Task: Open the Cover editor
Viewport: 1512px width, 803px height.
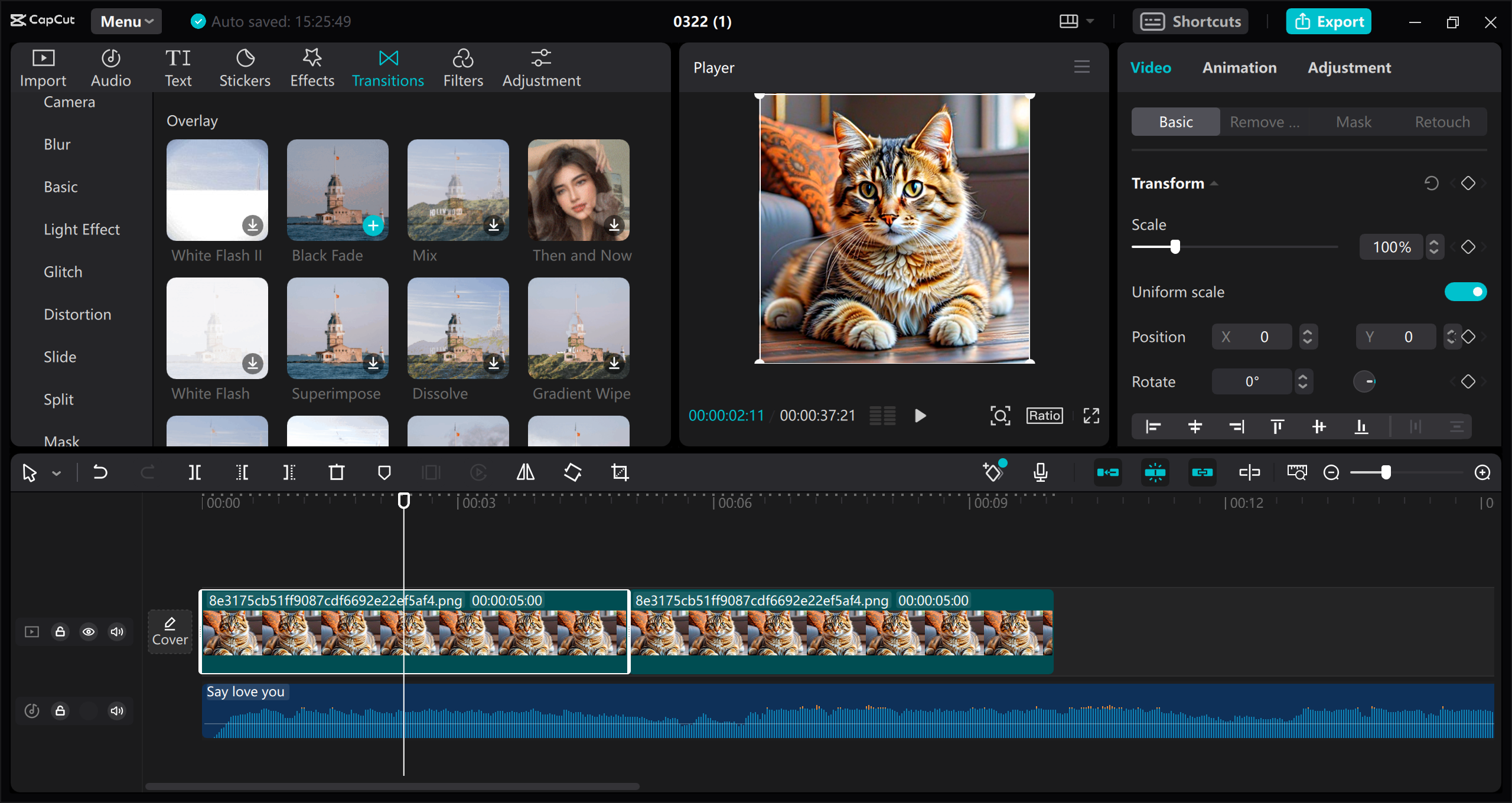Action: tap(170, 631)
